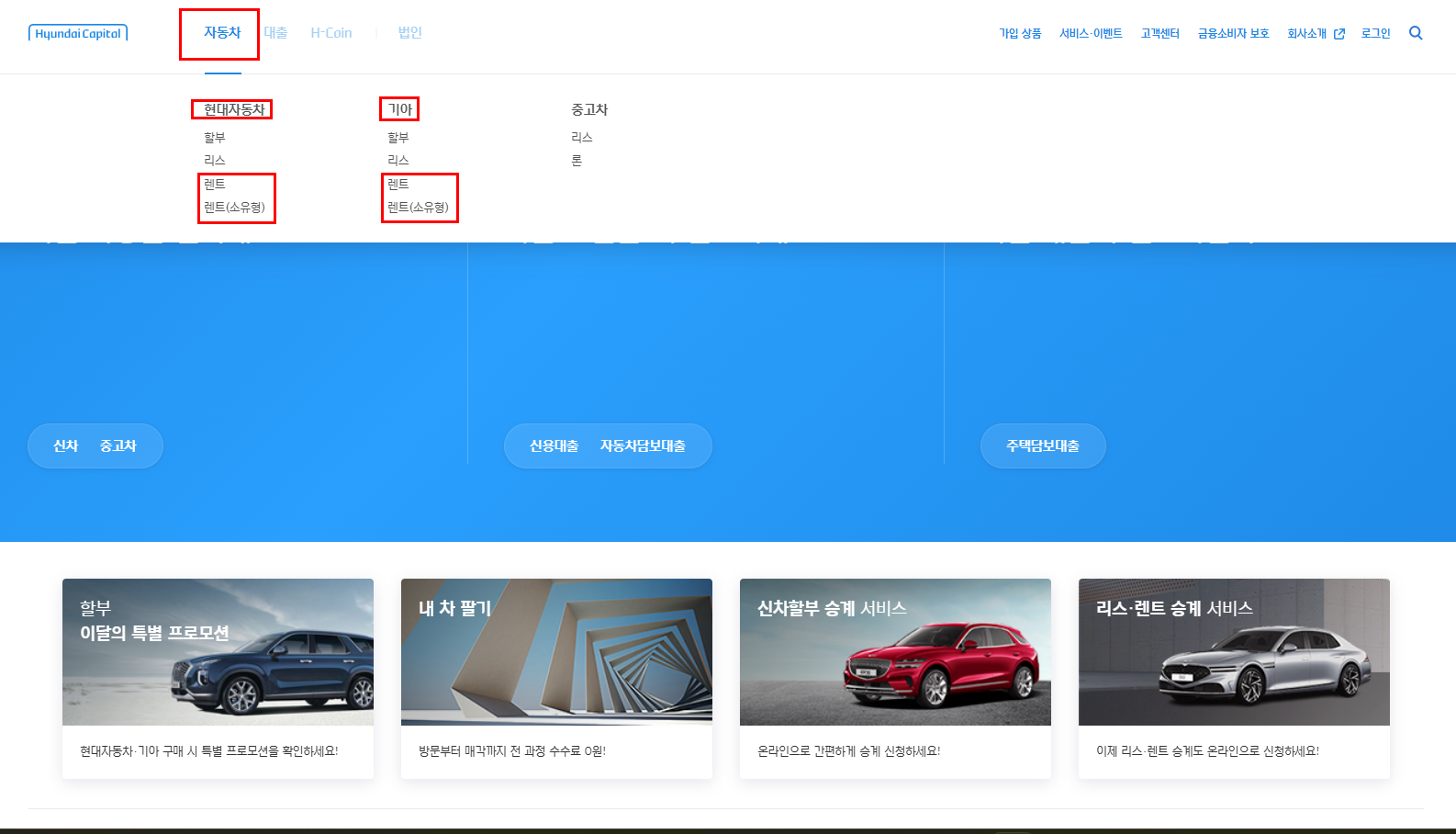The height and width of the screenshot is (834, 1456).
Task: Click text 온라인으로 간편하게 승계 신청하세요!
Action: 849,751
